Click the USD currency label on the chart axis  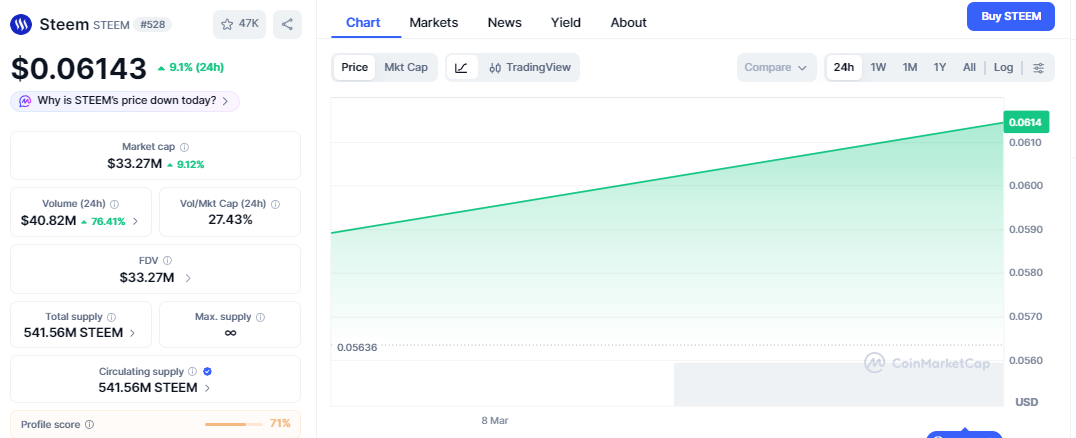[1025, 402]
